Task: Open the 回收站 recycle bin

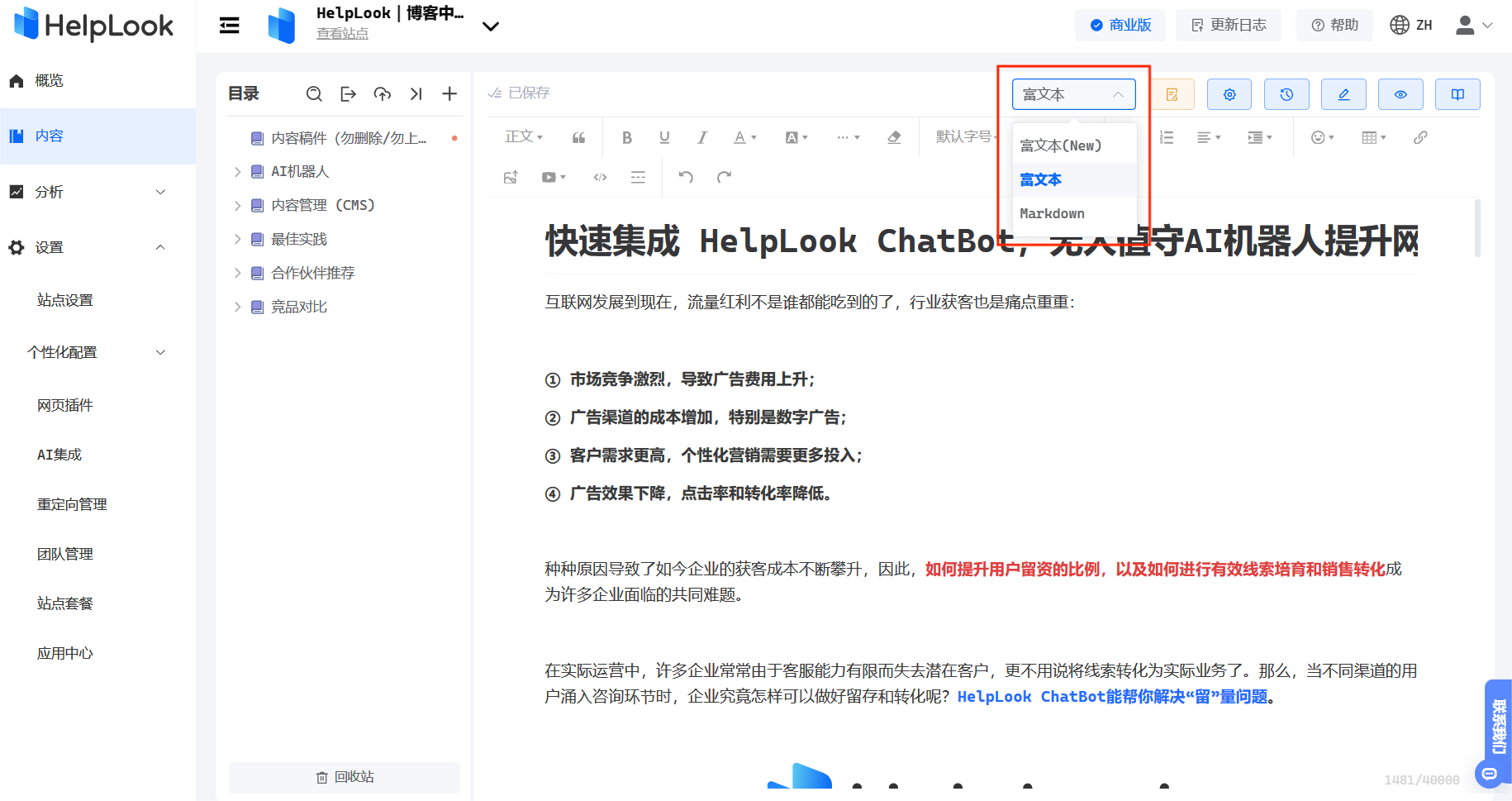Action: point(345,777)
